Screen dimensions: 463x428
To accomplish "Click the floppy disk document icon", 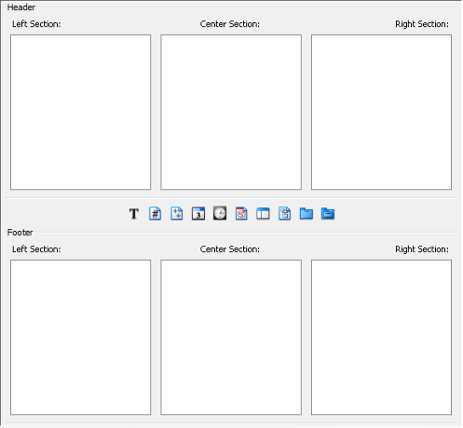I will coord(284,214).
